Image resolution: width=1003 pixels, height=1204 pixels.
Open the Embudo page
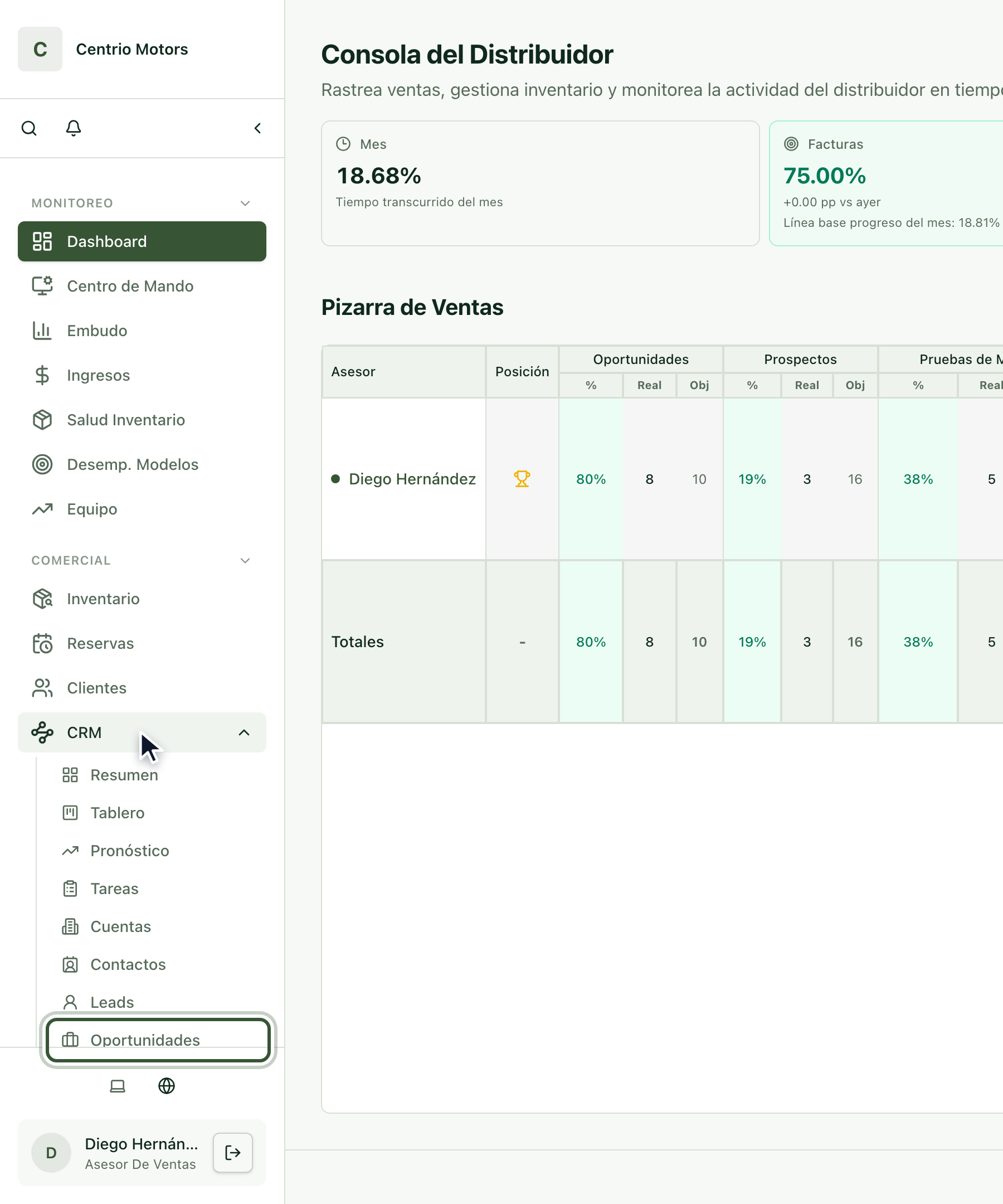(142, 331)
